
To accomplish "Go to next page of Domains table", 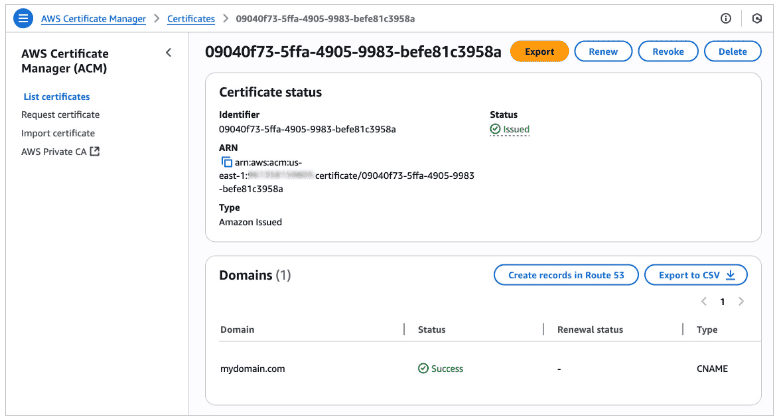I will (x=741, y=301).
